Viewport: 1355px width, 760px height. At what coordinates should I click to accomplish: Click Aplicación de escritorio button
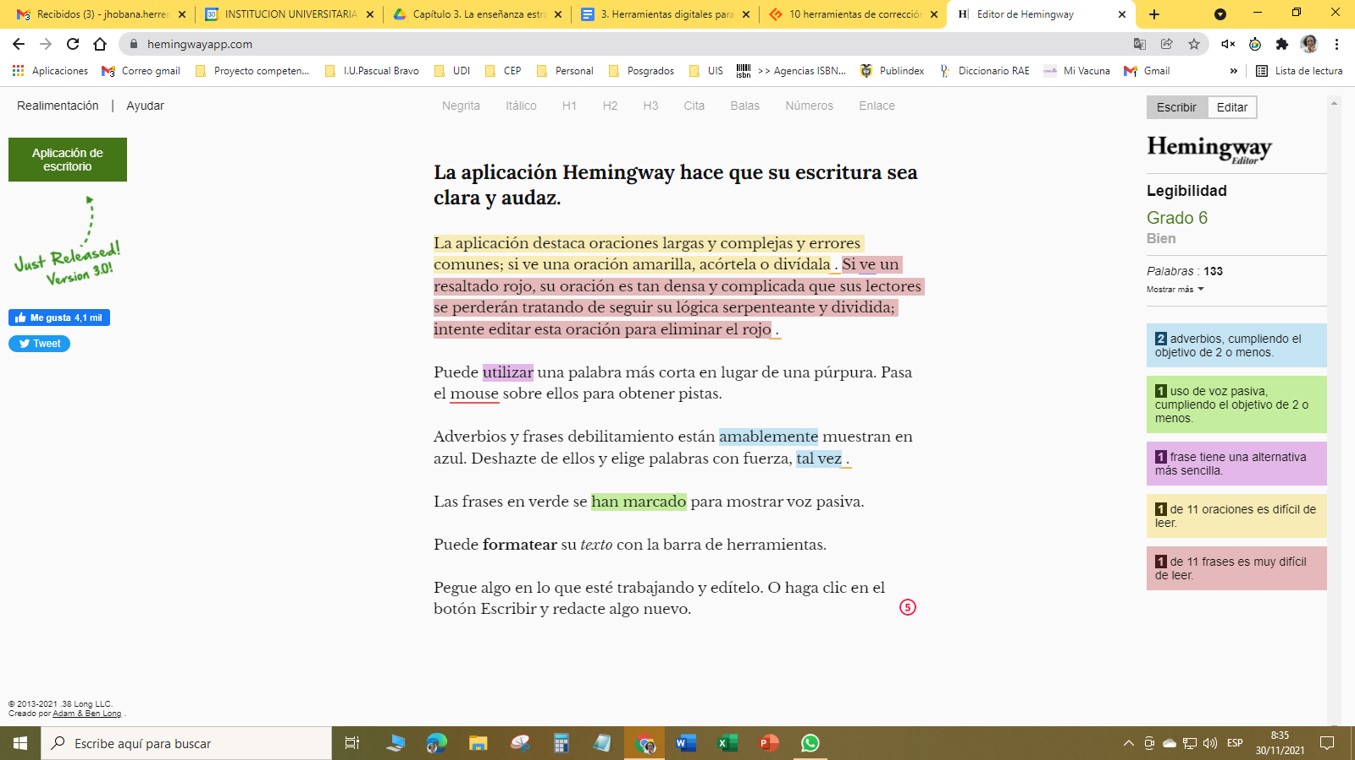[67, 160]
